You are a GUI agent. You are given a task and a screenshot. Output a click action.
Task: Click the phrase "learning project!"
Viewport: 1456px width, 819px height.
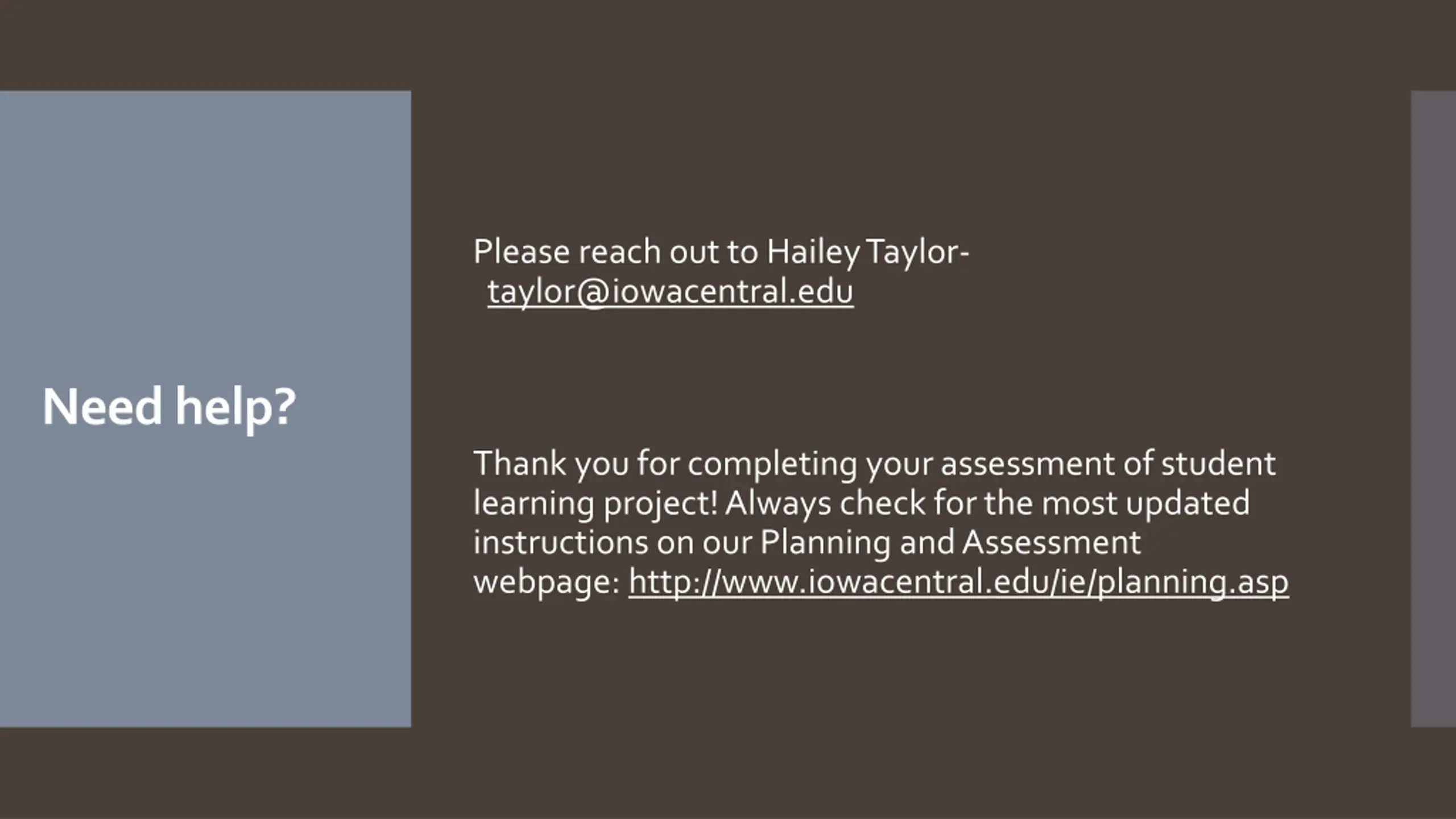click(x=595, y=504)
